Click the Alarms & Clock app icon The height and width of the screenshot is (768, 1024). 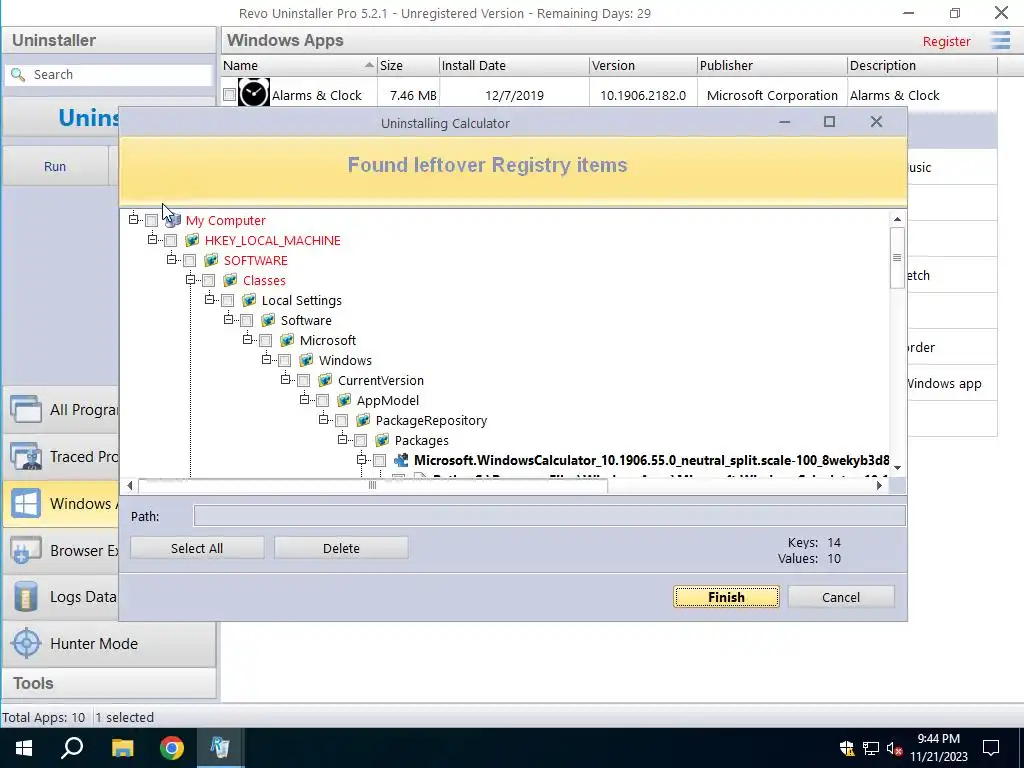coord(253,93)
